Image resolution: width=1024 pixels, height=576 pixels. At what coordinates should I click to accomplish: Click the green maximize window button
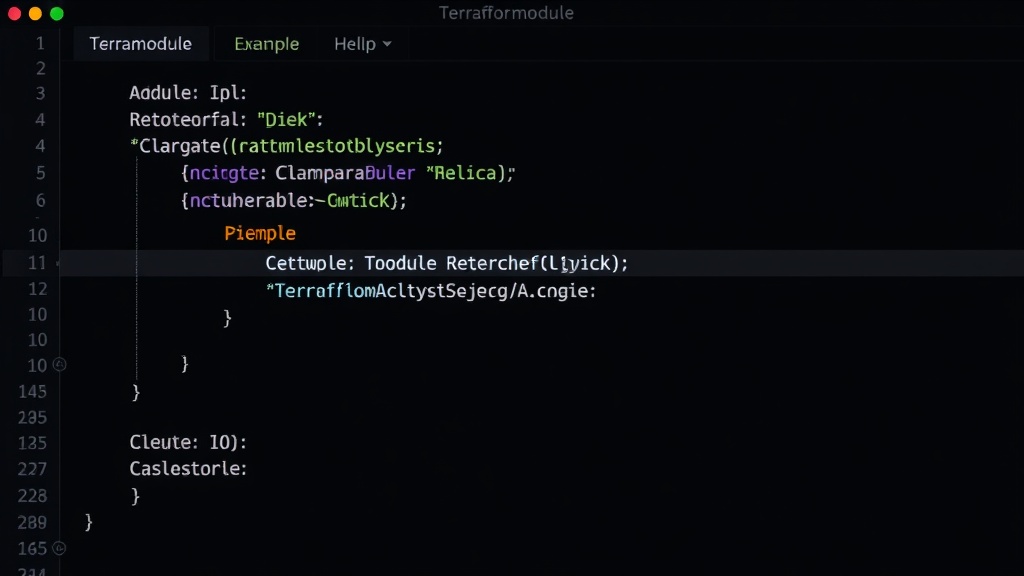coord(57,14)
